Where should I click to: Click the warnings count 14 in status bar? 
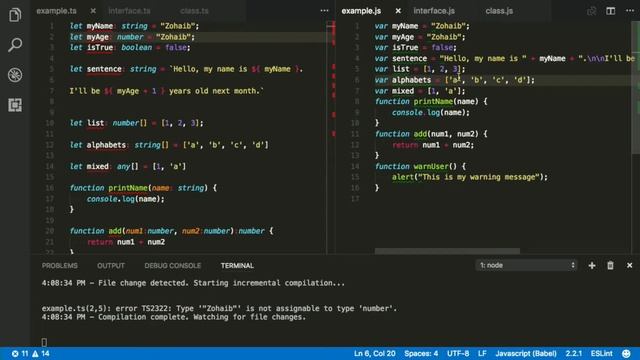(41, 353)
